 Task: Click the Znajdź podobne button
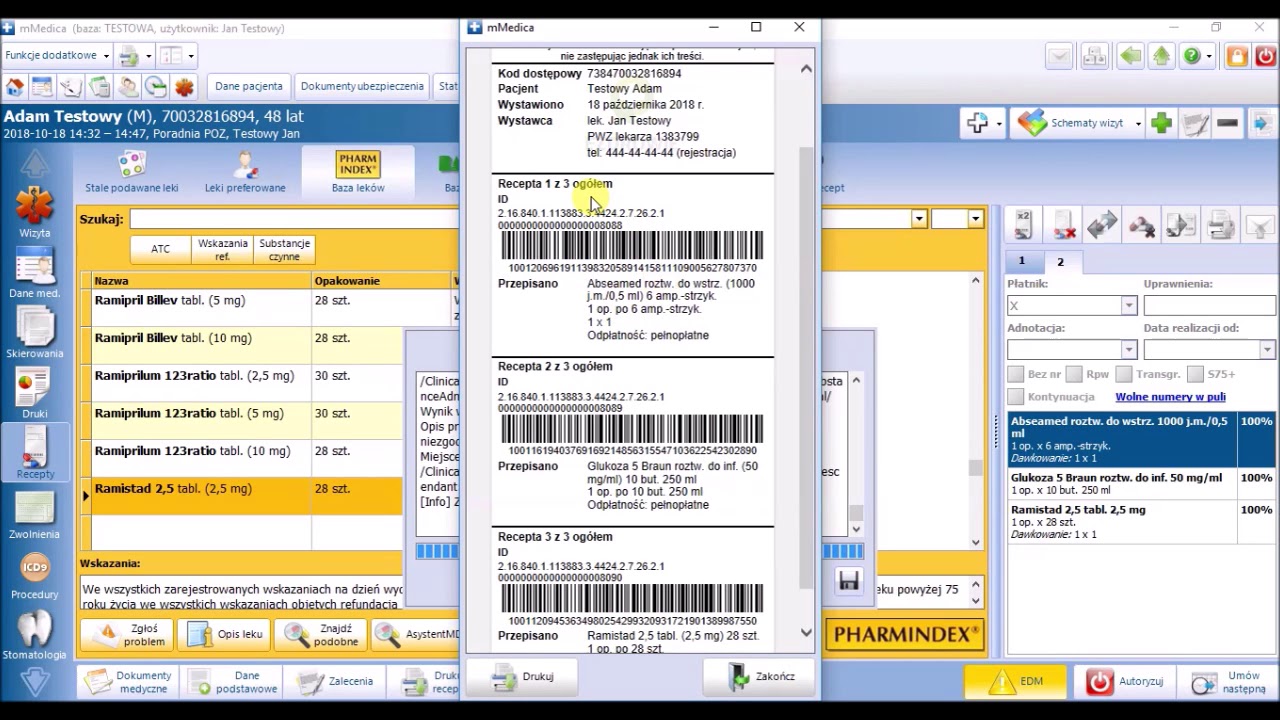tap(322, 635)
